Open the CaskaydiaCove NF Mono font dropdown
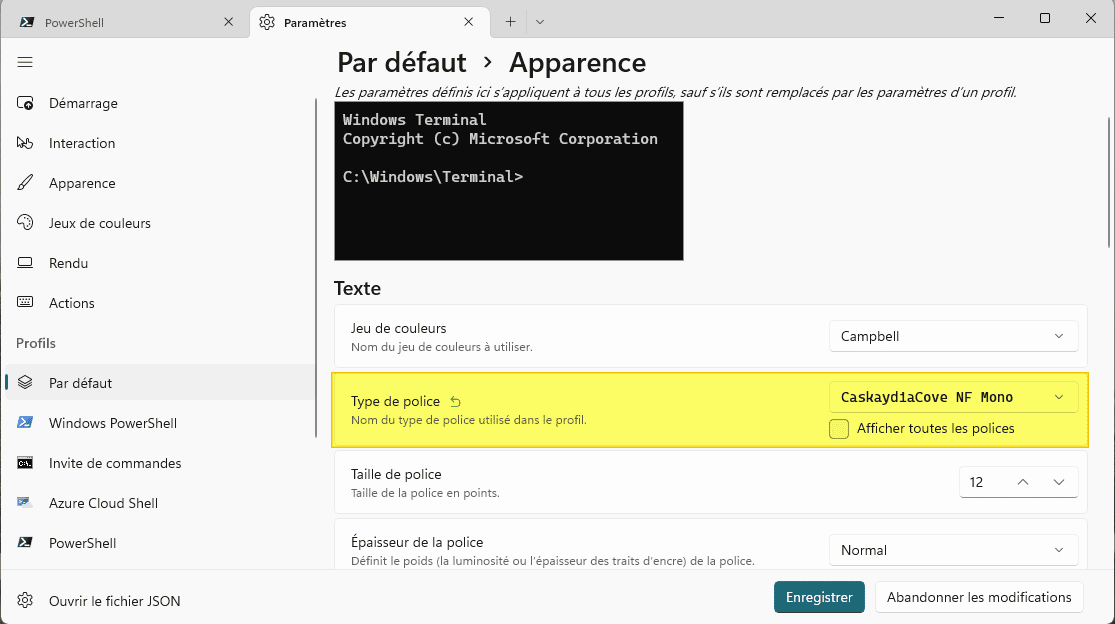 point(953,397)
